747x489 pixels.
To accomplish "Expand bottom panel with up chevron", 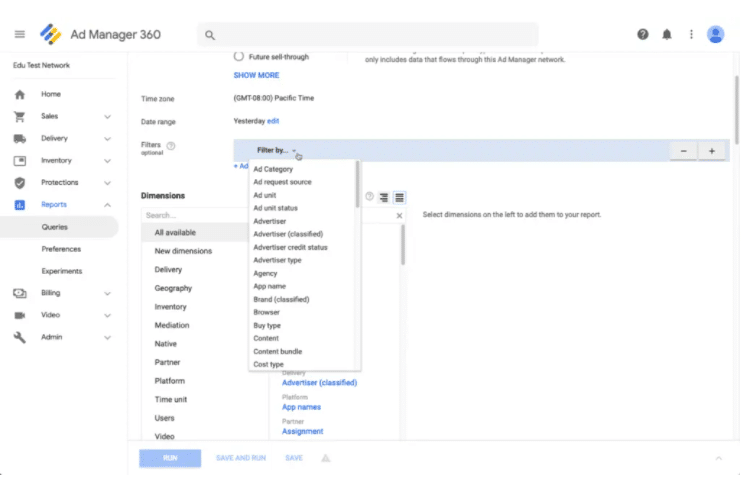I will 718,458.
